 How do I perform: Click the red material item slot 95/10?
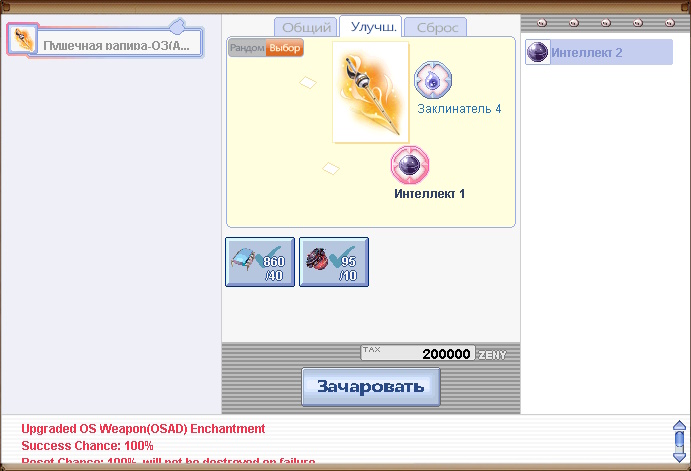click(x=334, y=262)
